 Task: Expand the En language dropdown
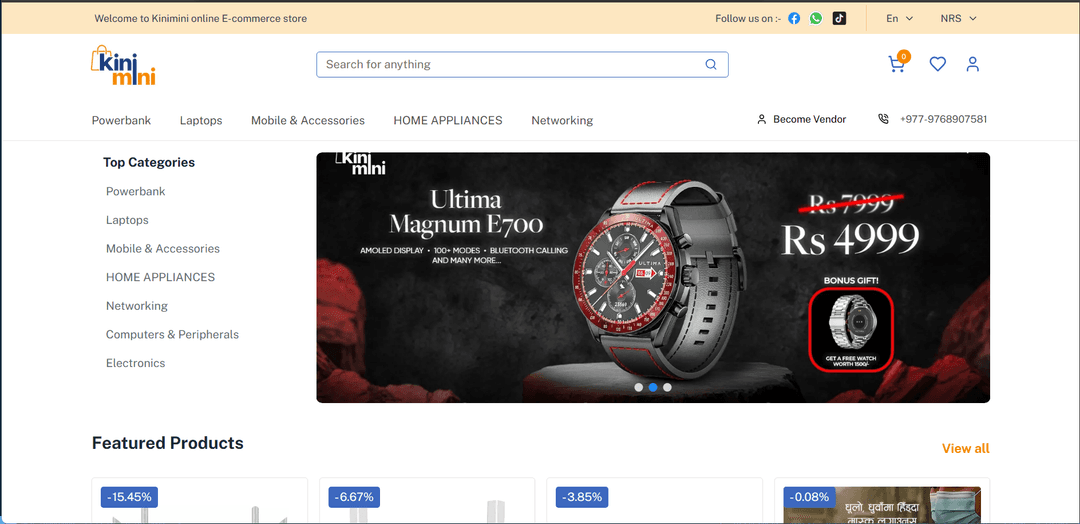pos(899,18)
